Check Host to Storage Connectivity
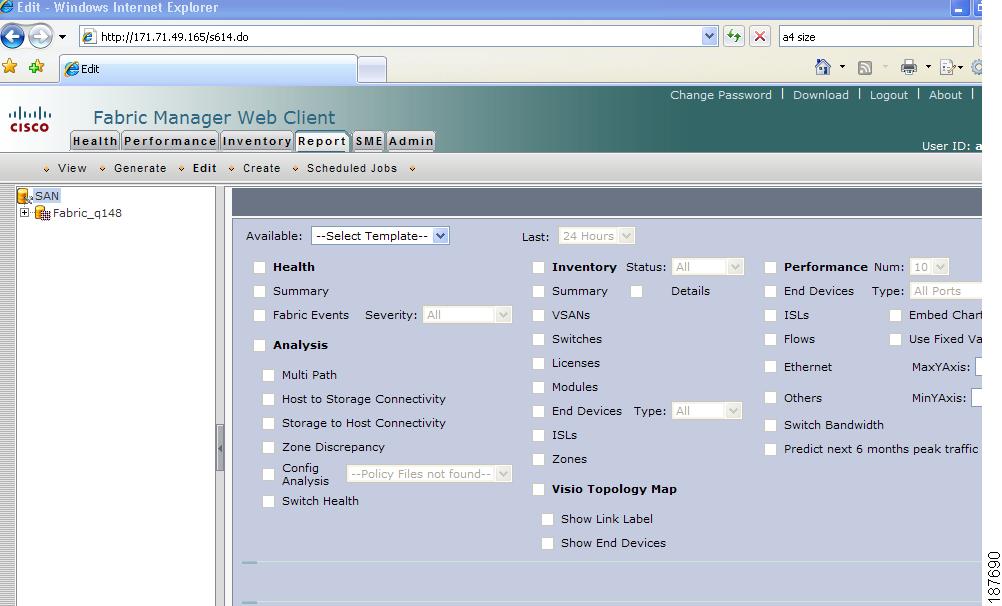This screenshot has width=1002, height=606. click(268, 400)
